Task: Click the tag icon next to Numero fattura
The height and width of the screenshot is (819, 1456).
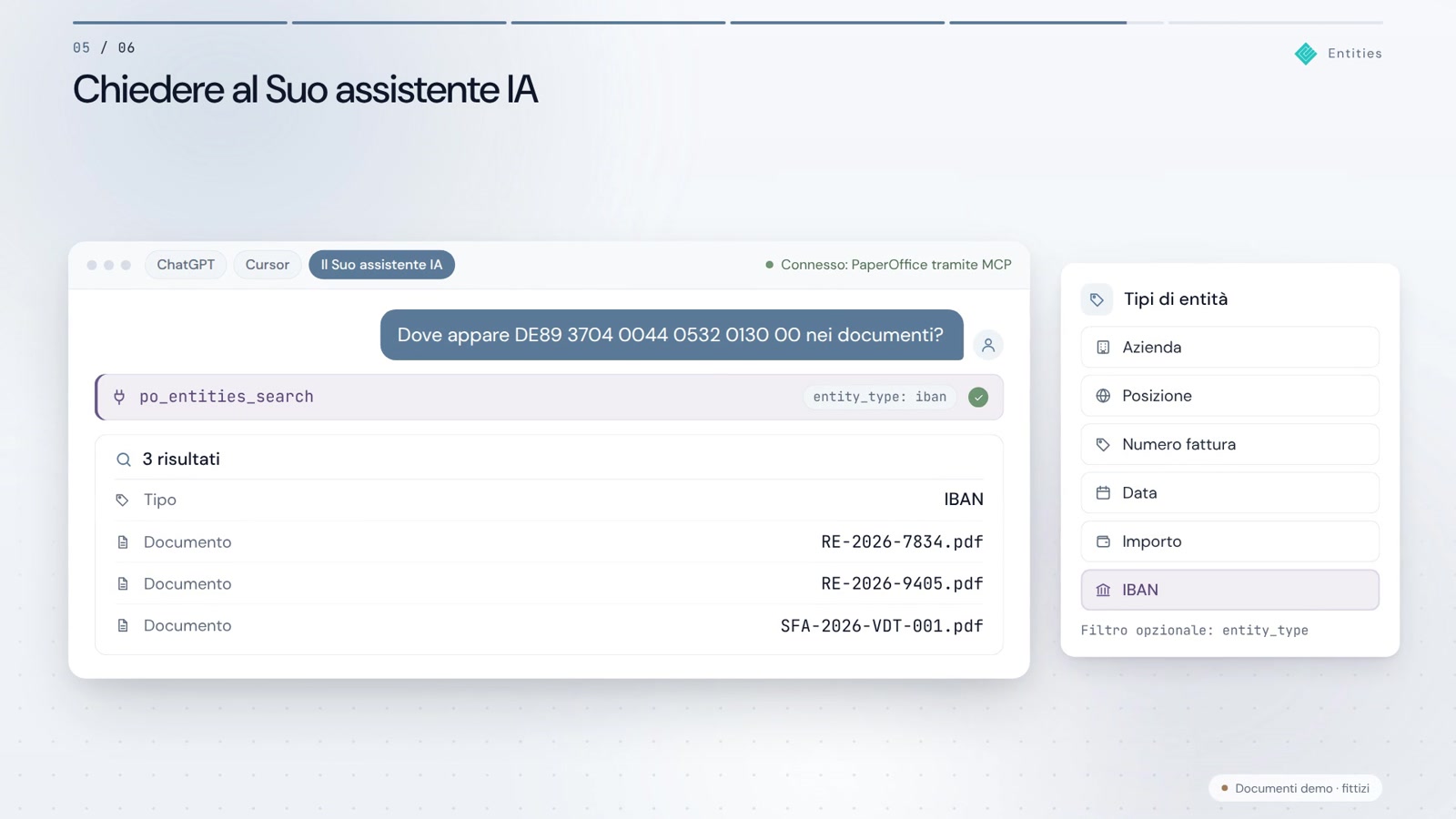Action: pyautogui.click(x=1103, y=445)
